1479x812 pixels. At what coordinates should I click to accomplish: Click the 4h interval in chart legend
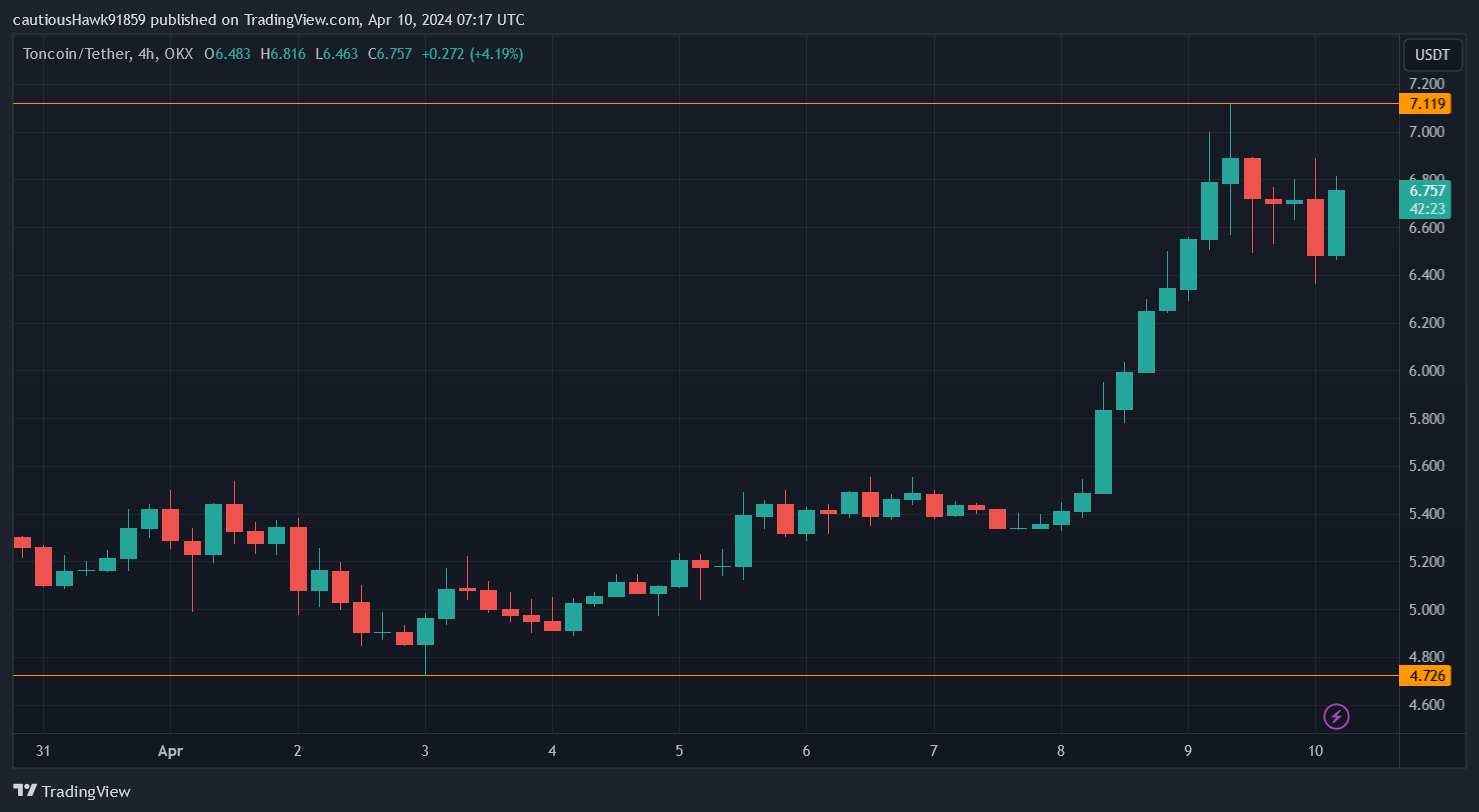tap(146, 54)
